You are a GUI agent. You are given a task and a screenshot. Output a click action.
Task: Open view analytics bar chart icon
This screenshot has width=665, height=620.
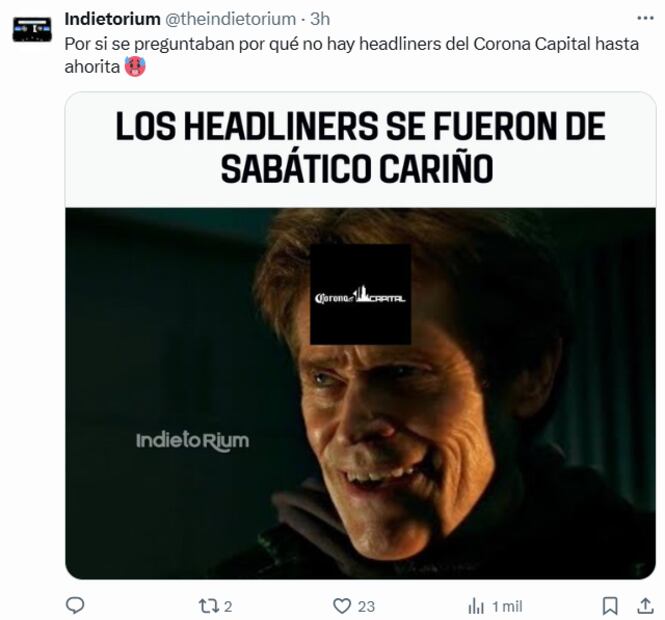476,606
